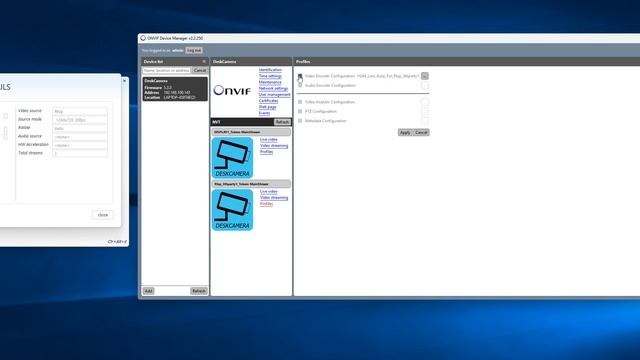
Task: Click the ONVIF logo in the DeskCamera panel
Action: [x=232, y=90]
